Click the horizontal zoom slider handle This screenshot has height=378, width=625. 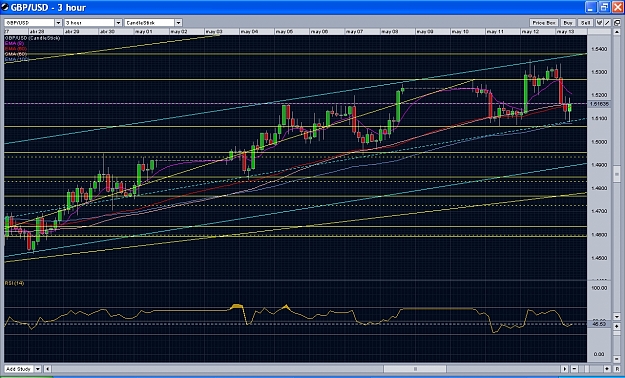(587, 369)
